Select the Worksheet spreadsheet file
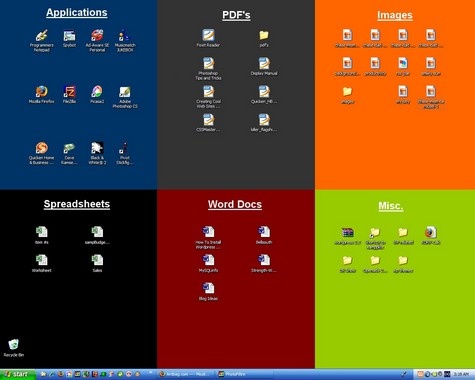The width and height of the screenshot is (475, 380). pyautogui.click(x=41, y=263)
